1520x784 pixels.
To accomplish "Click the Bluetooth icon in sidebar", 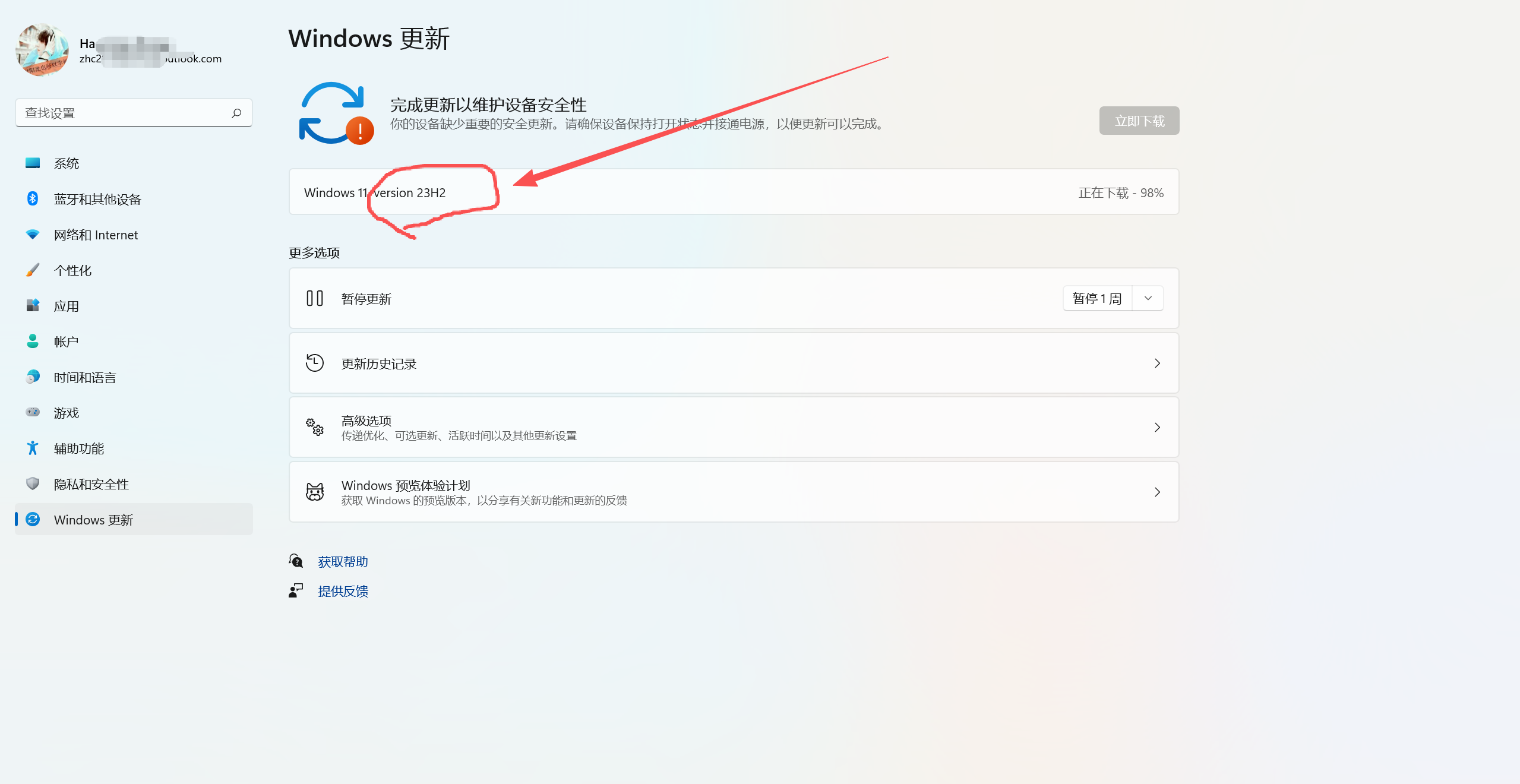I will [33, 198].
